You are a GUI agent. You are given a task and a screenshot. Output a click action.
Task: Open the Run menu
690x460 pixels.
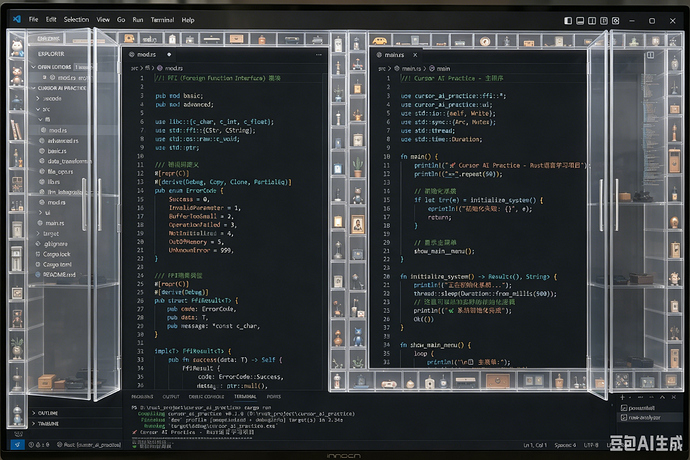pyautogui.click(x=138, y=20)
